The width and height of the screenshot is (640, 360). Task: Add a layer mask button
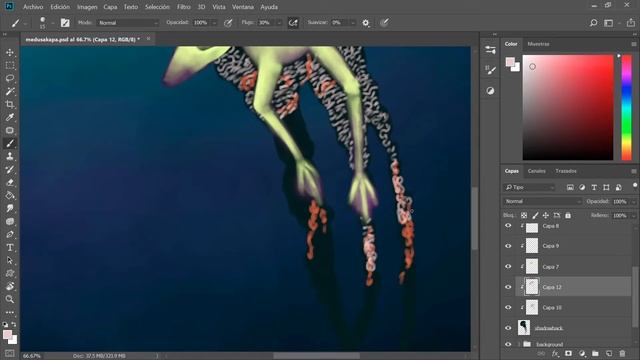coord(568,353)
